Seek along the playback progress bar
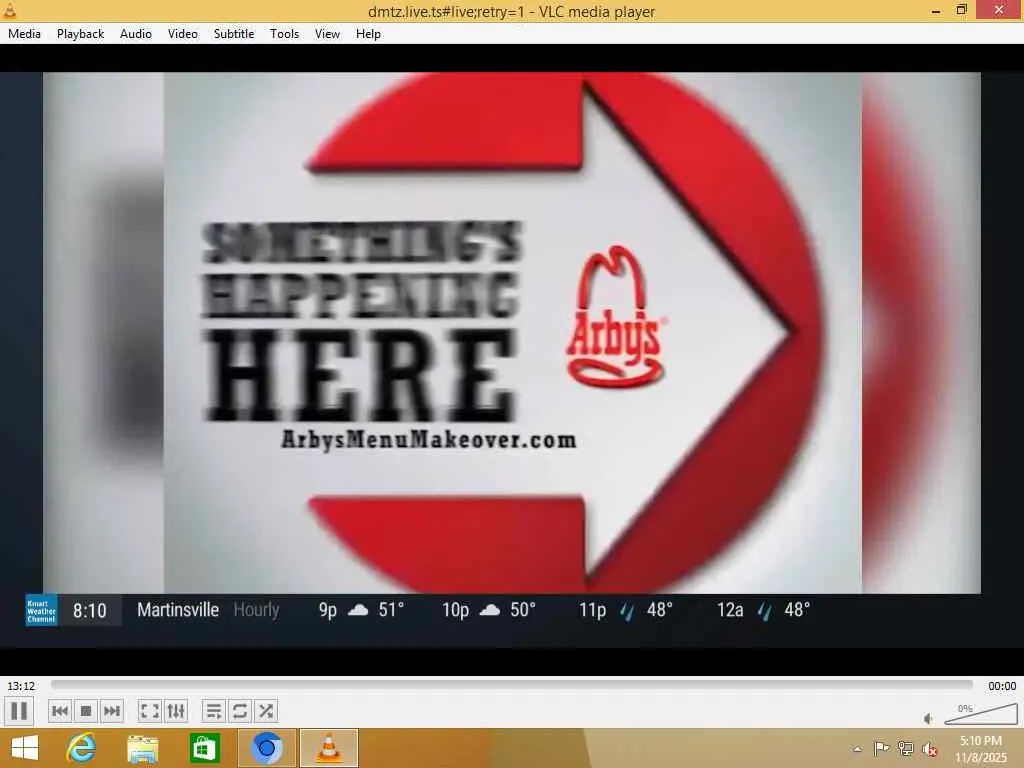 pyautogui.click(x=511, y=685)
